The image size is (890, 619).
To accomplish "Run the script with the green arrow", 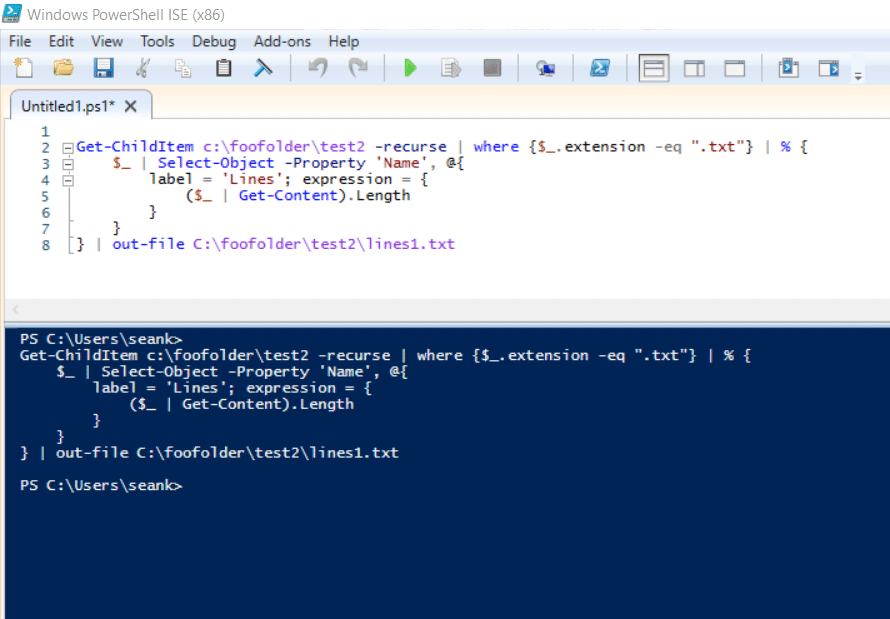I will [410, 68].
